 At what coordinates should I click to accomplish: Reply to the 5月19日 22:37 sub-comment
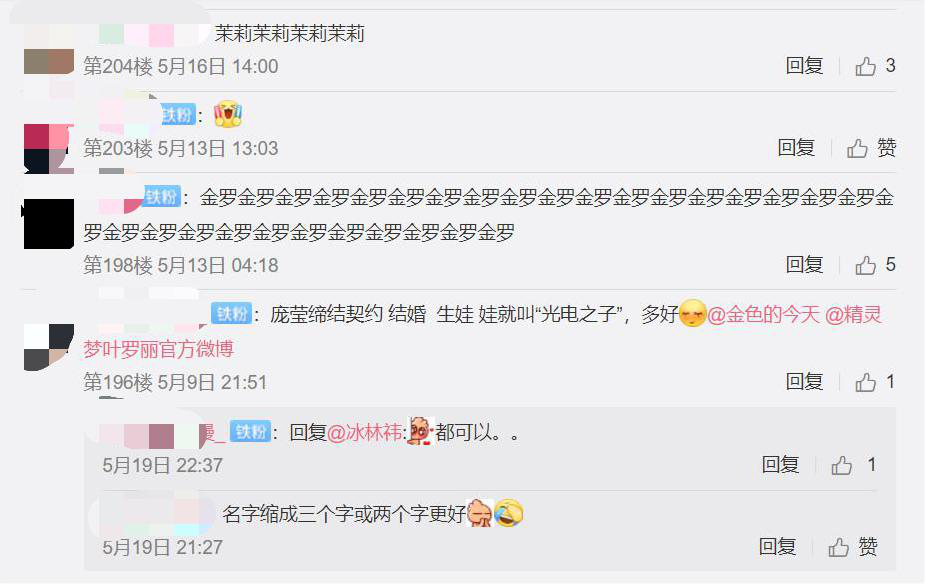(x=780, y=465)
